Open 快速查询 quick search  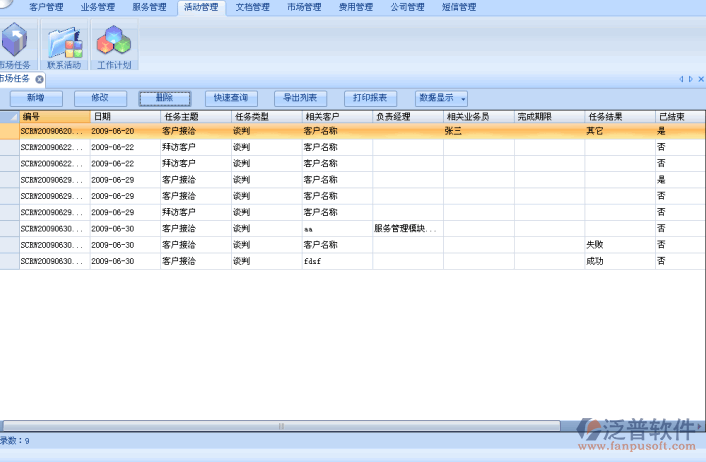(231, 98)
